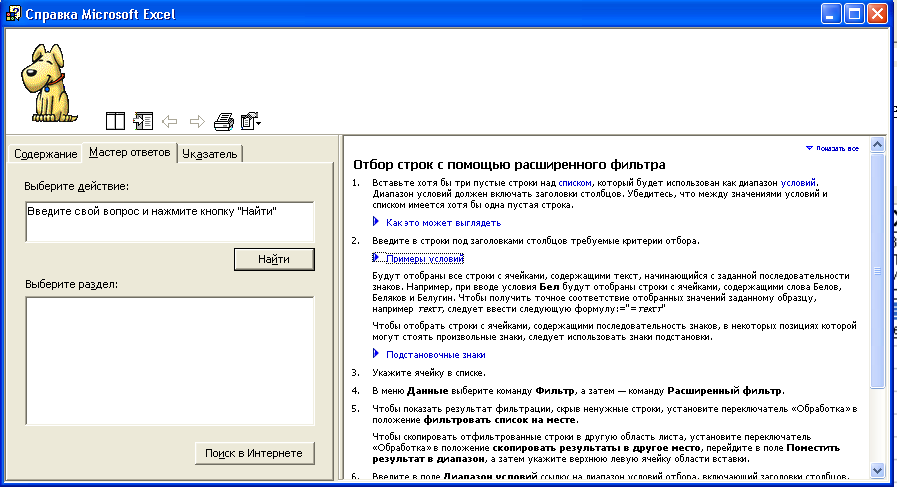Hide the navigation tabs pane icon

(x=143, y=121)
